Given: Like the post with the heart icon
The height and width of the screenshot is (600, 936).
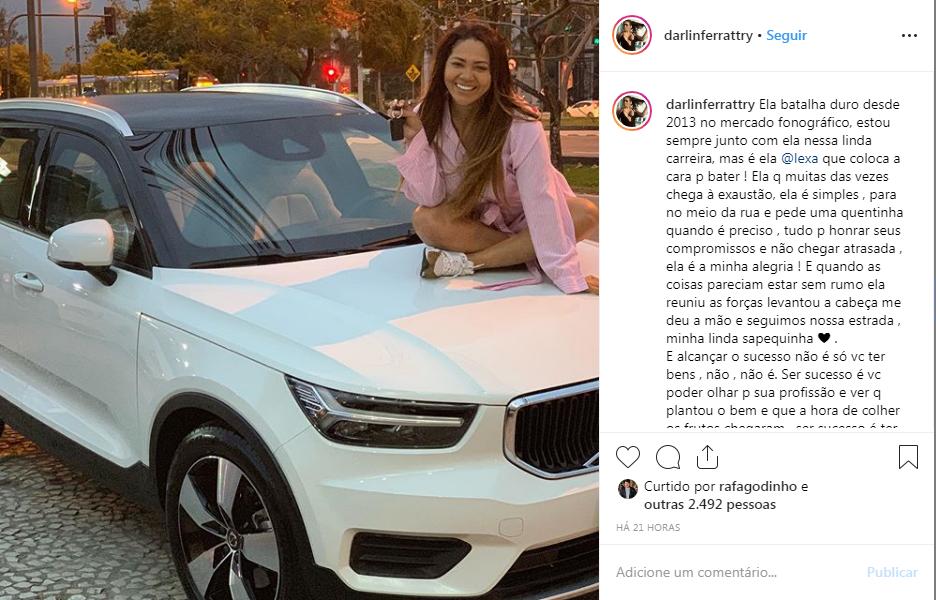Looking at the screenshot, I should click(x=627, y=457).
